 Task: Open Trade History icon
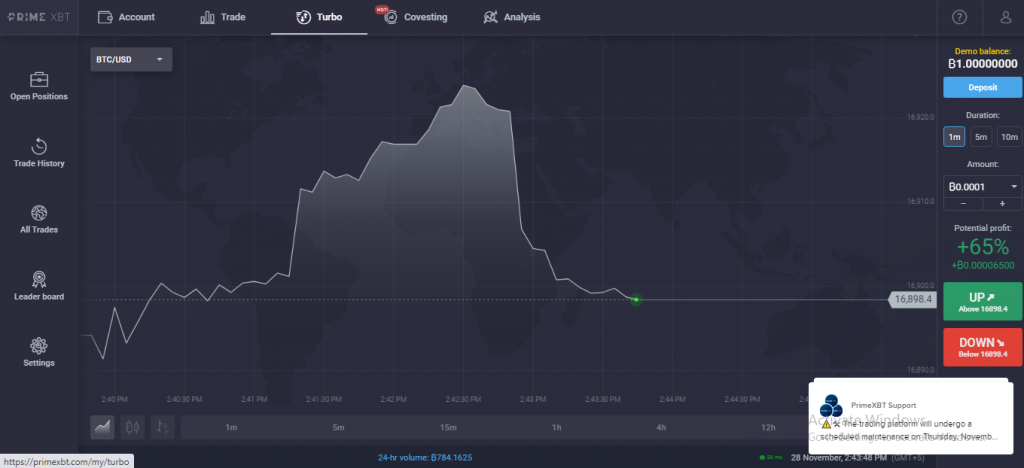(39, 146)
